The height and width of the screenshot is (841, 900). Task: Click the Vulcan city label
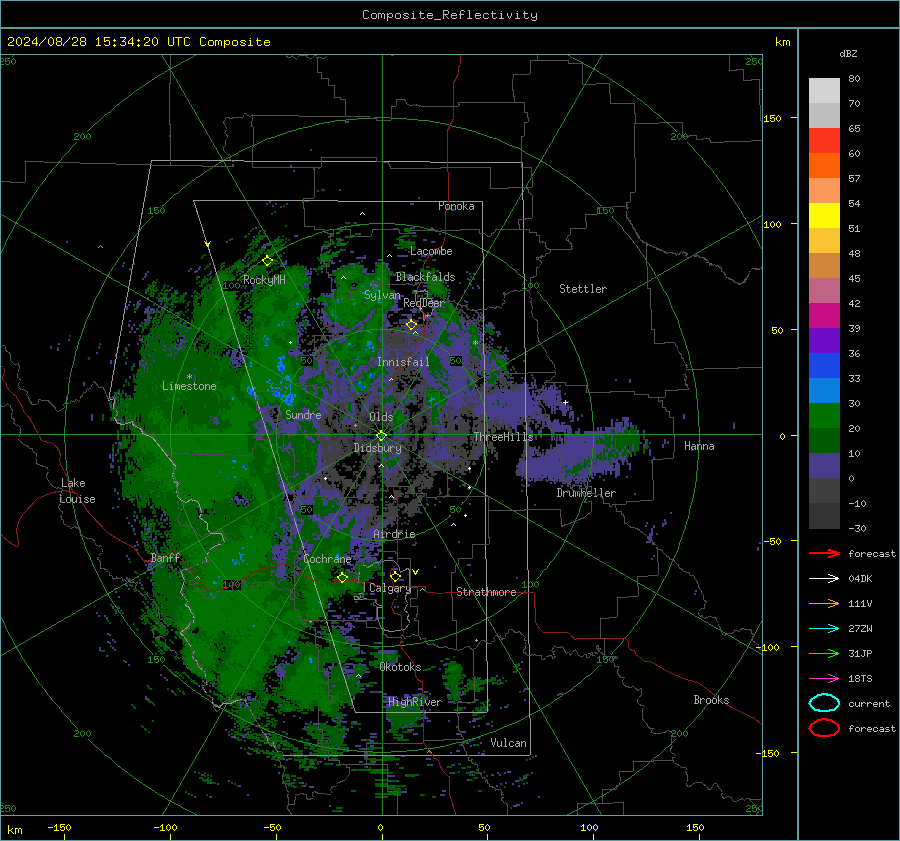click(508, 743)
